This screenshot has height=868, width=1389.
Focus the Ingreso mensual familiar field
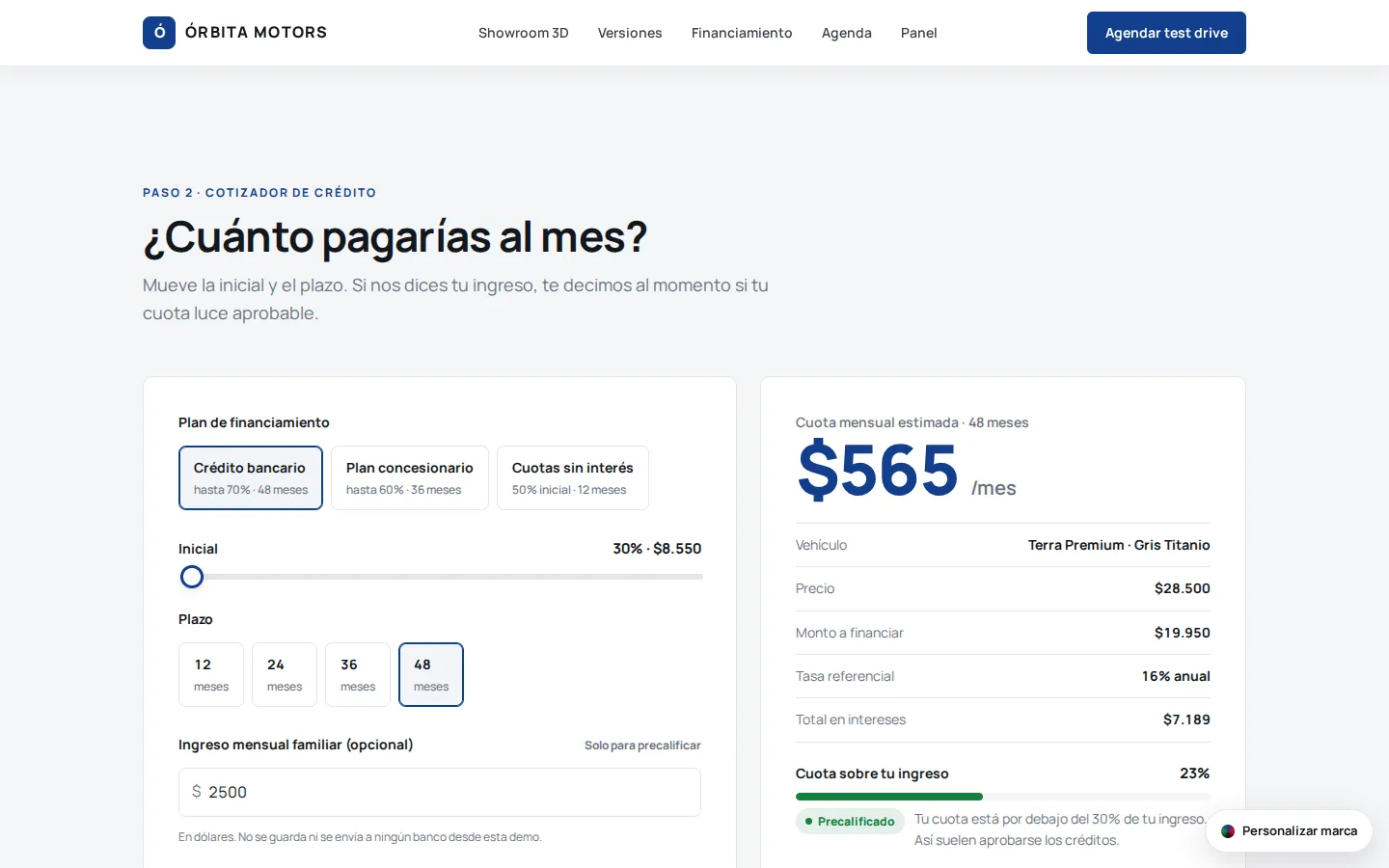pos(440,792)
